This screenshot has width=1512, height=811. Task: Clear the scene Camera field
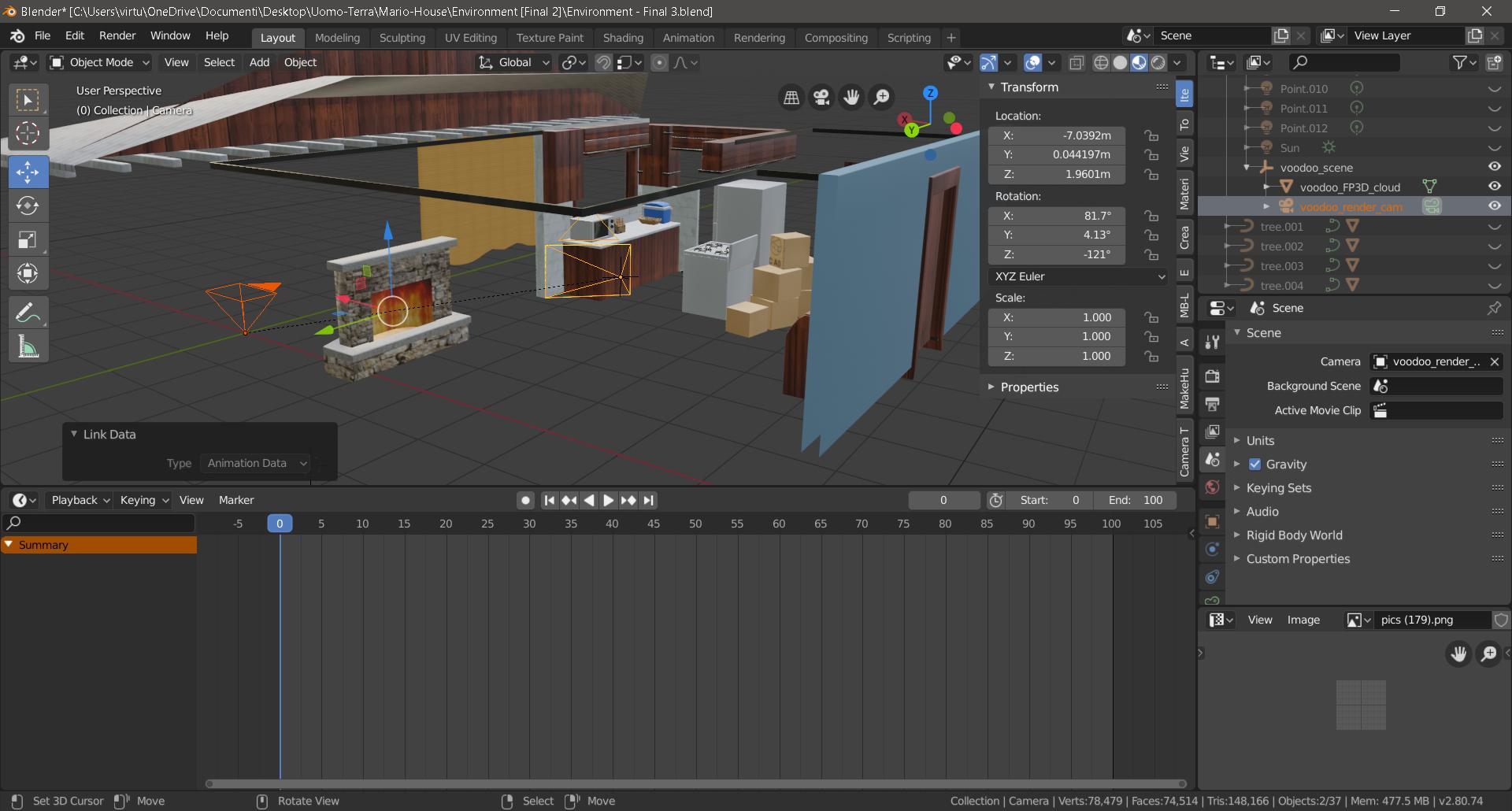[1494, 361]
